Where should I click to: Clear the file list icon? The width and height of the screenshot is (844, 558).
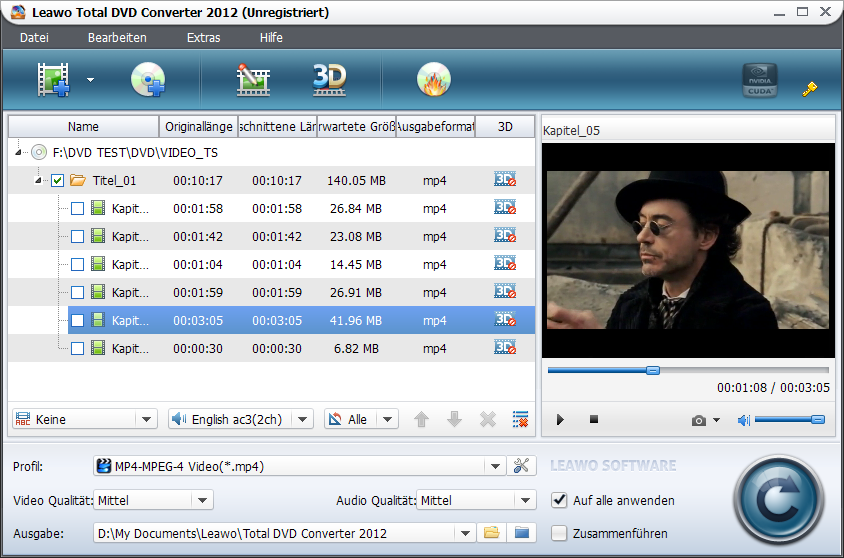coord(520,420)
